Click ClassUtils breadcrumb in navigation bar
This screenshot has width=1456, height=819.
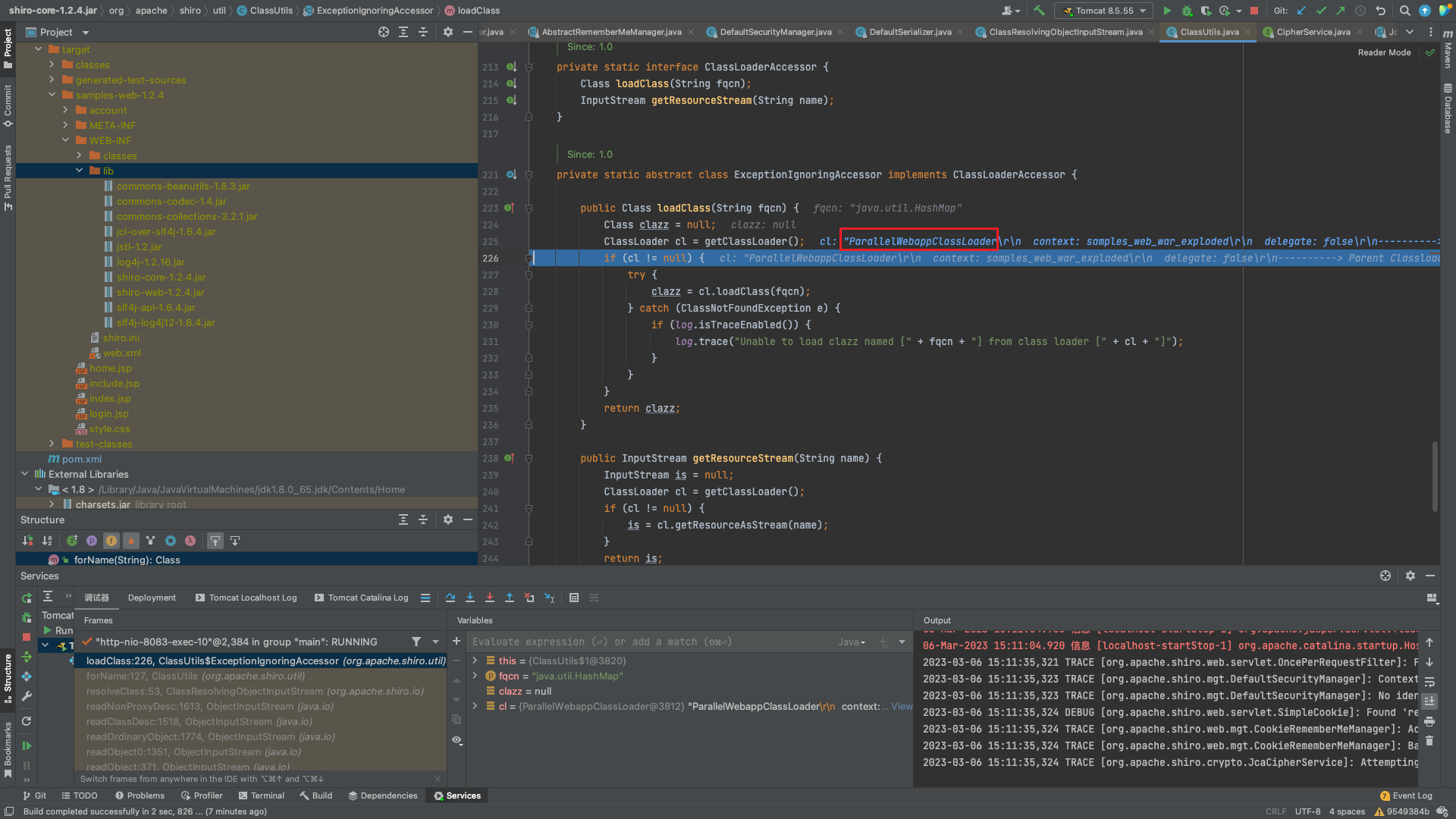coord(265,11)
